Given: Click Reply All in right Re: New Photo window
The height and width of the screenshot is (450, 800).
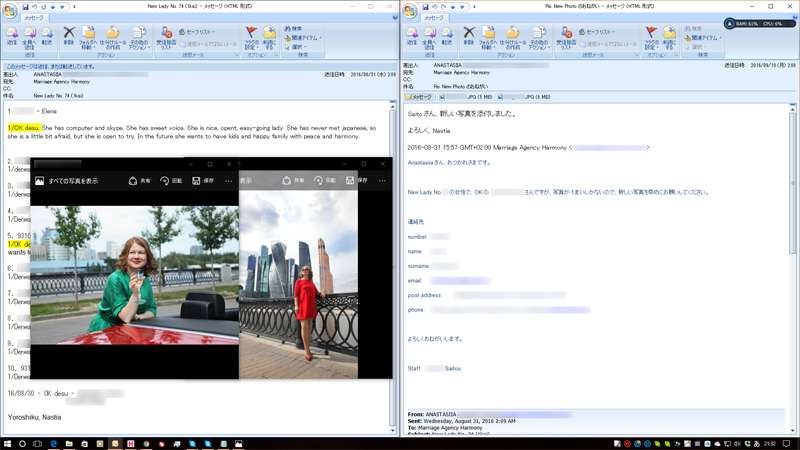Looking at the screenshot, I should pyautogui.click(x=429, y=38).
